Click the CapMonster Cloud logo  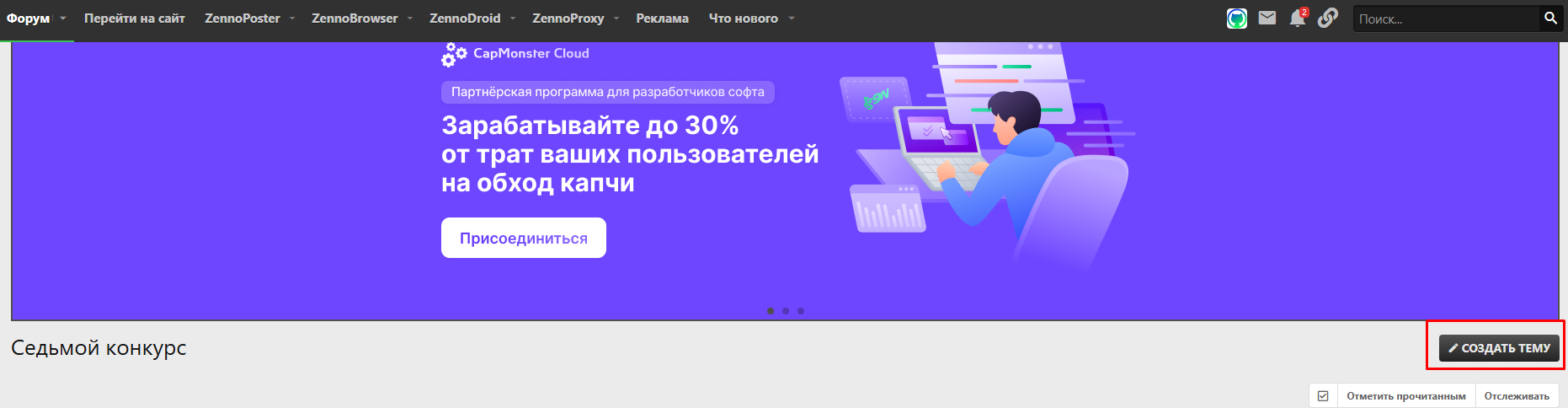(515, 54)
